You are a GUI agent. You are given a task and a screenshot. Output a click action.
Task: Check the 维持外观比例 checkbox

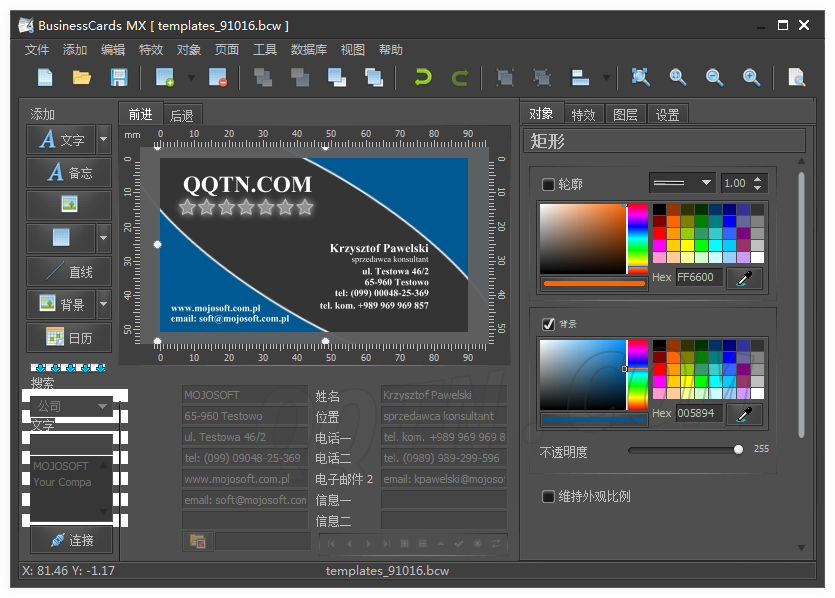click(x=548, y=496)
